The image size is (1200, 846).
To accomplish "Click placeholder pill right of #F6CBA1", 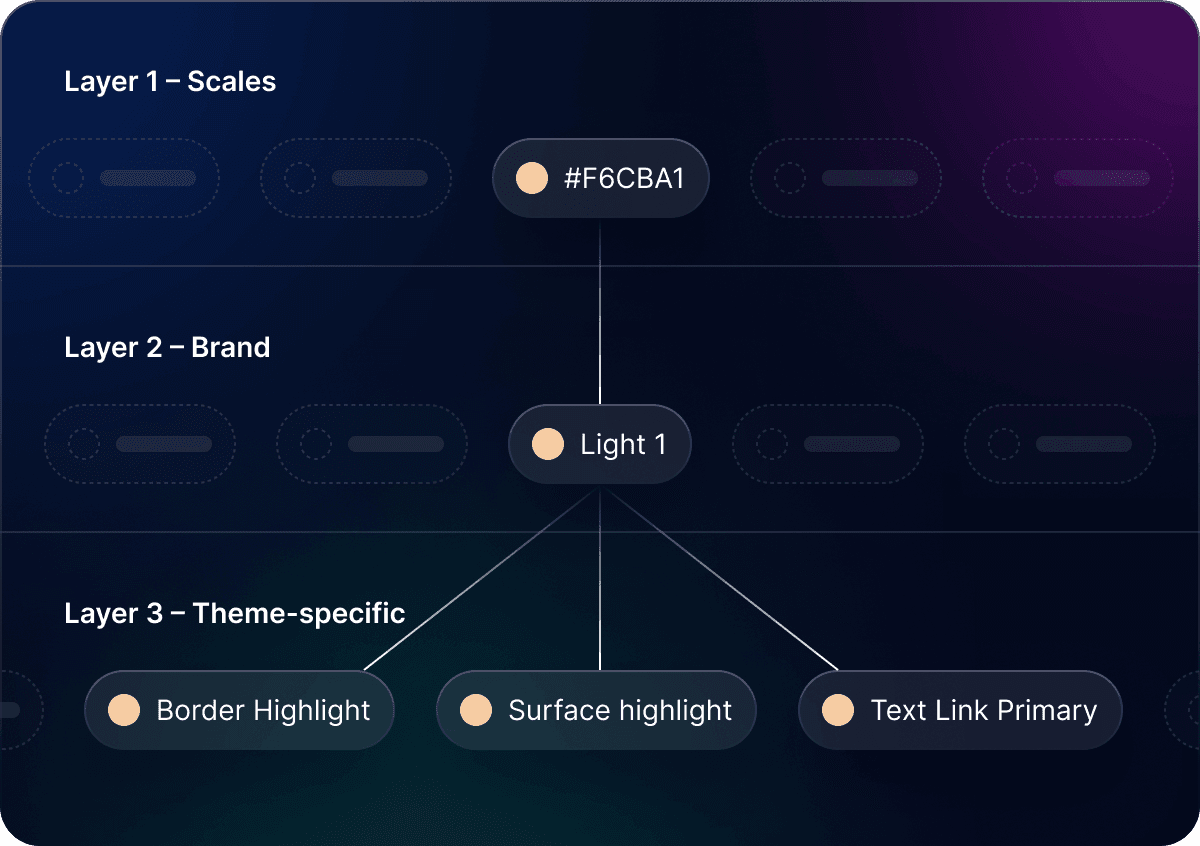I will point(846,179).
